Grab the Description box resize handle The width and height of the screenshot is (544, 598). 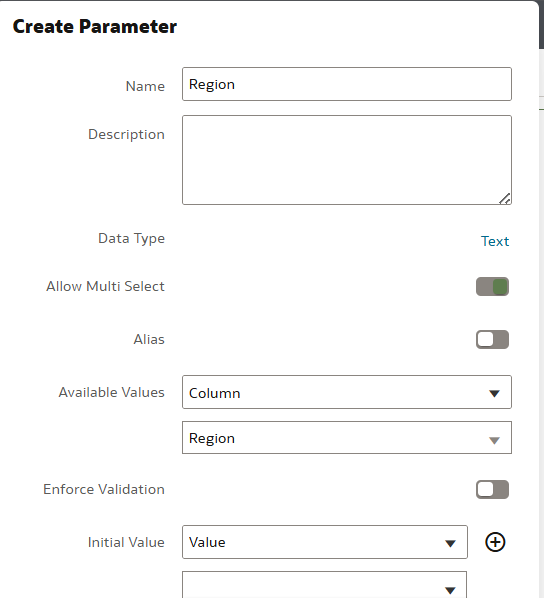coord(505,199)
